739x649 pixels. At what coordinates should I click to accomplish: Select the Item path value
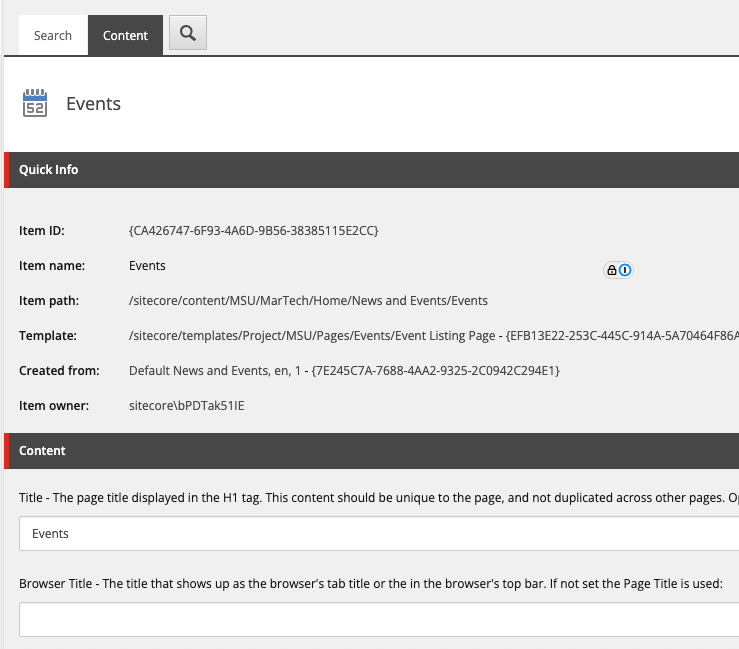[308, 301]
